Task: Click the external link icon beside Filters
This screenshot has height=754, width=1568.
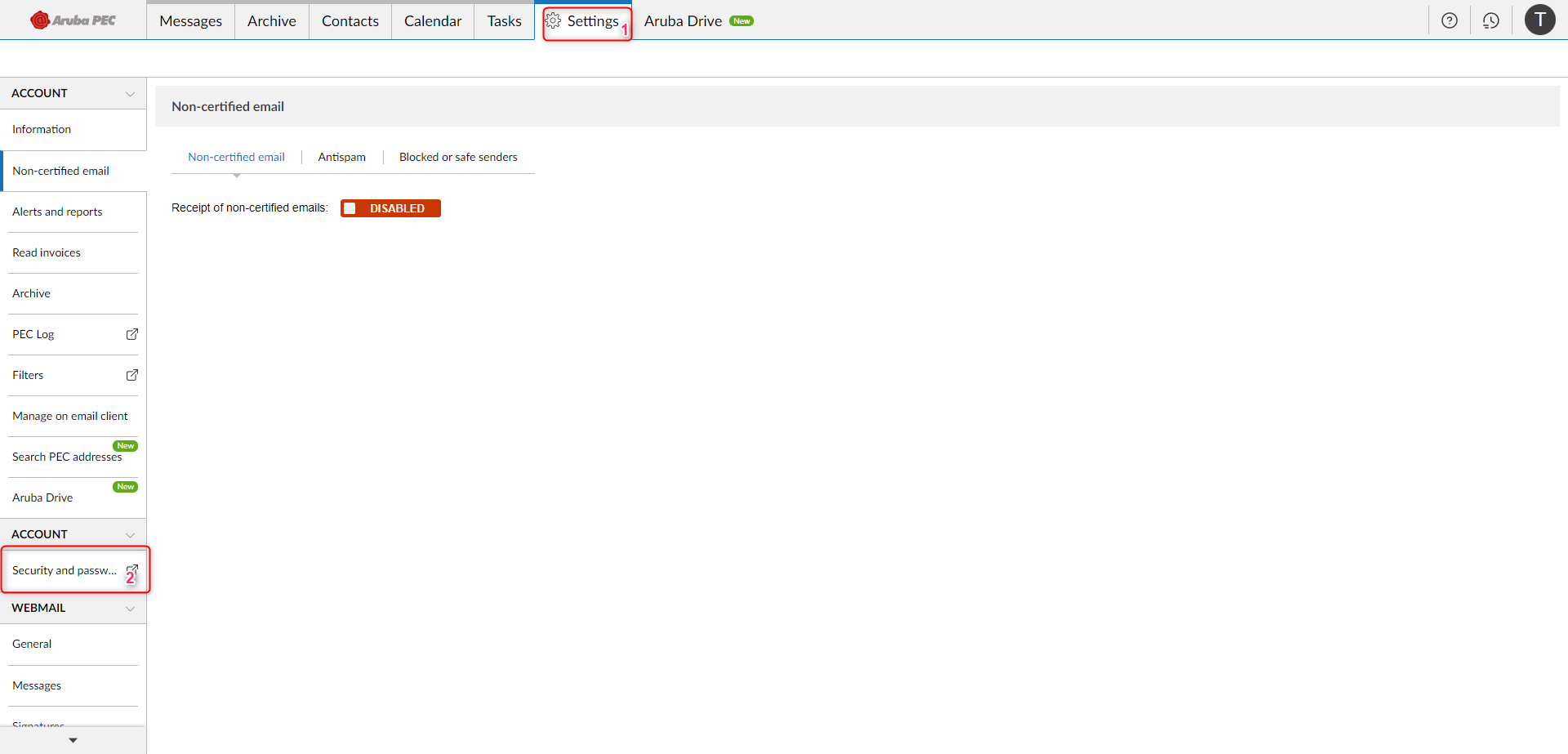Action: tap(131, 375)
